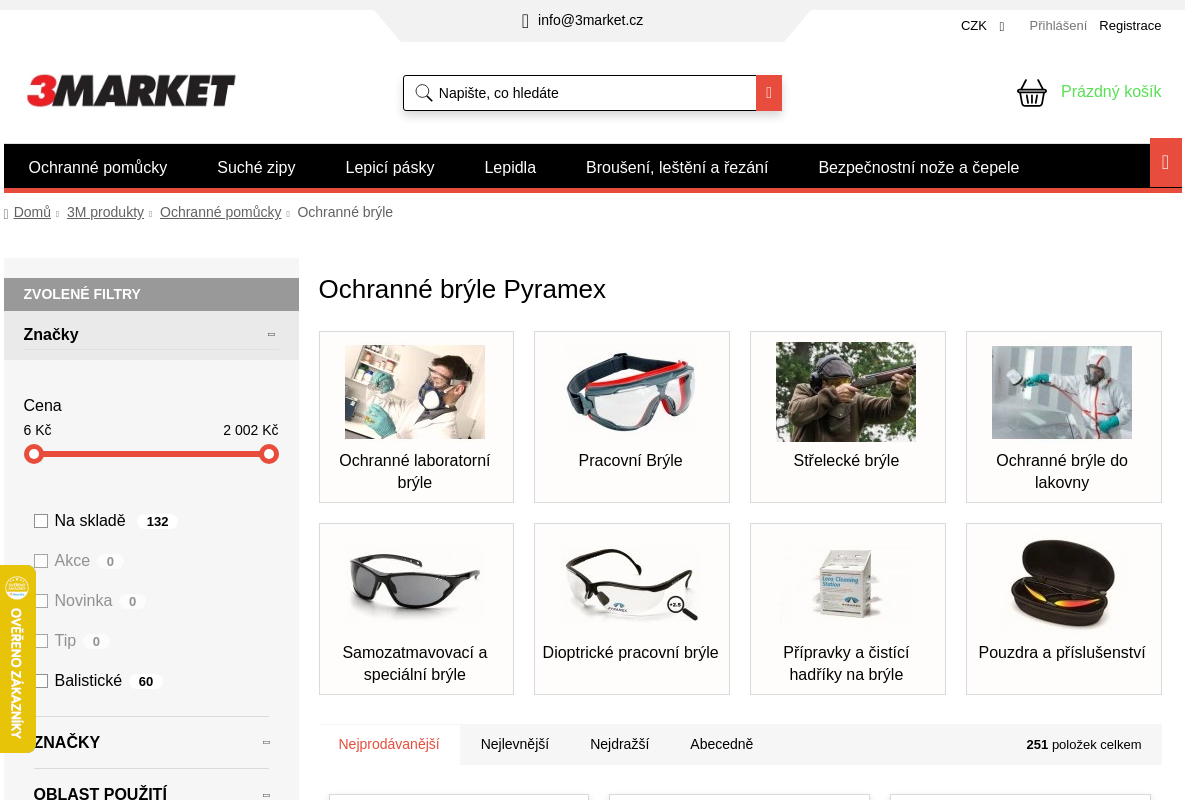This screenshot has height=800, width=1200.
Task: Collapse the Značky selected filters section
Action: [x=271, y=335]
